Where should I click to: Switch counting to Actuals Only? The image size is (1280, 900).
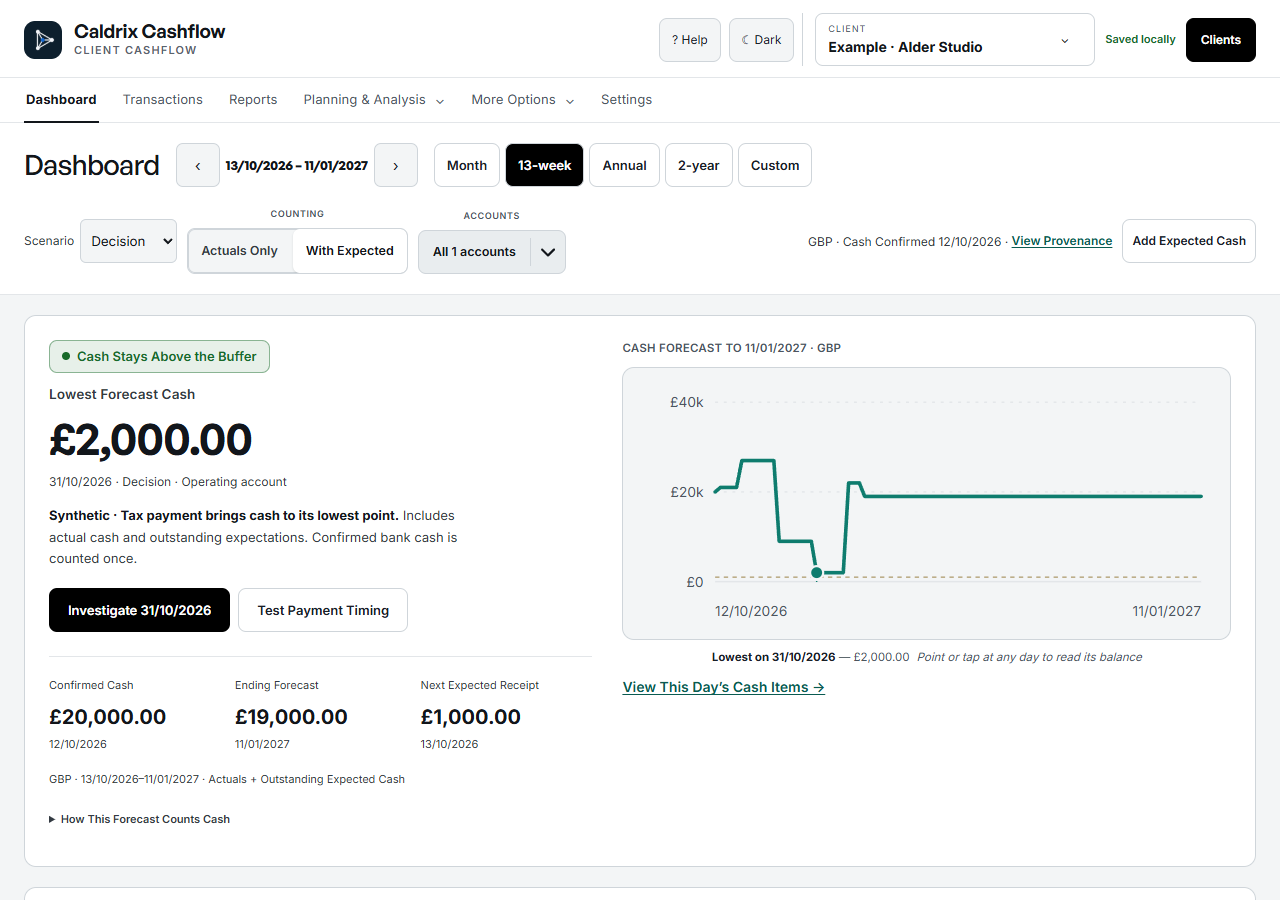(240, 251)
